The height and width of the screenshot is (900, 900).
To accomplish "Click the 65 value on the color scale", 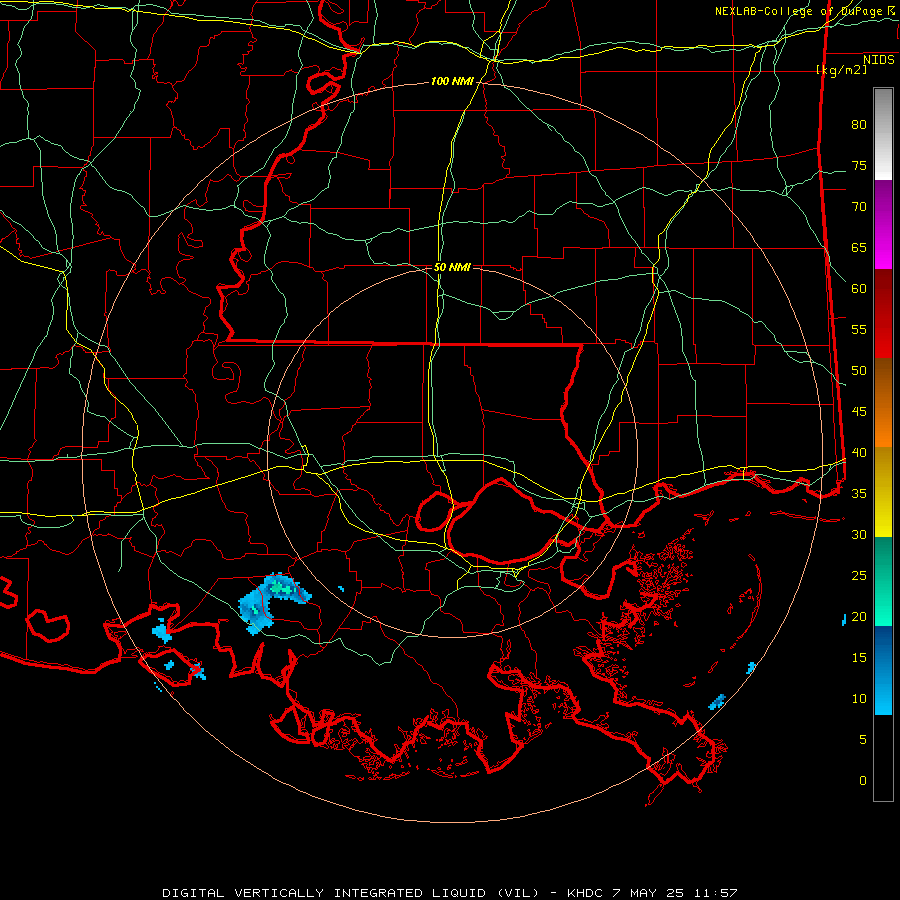I will coord(859,248).
